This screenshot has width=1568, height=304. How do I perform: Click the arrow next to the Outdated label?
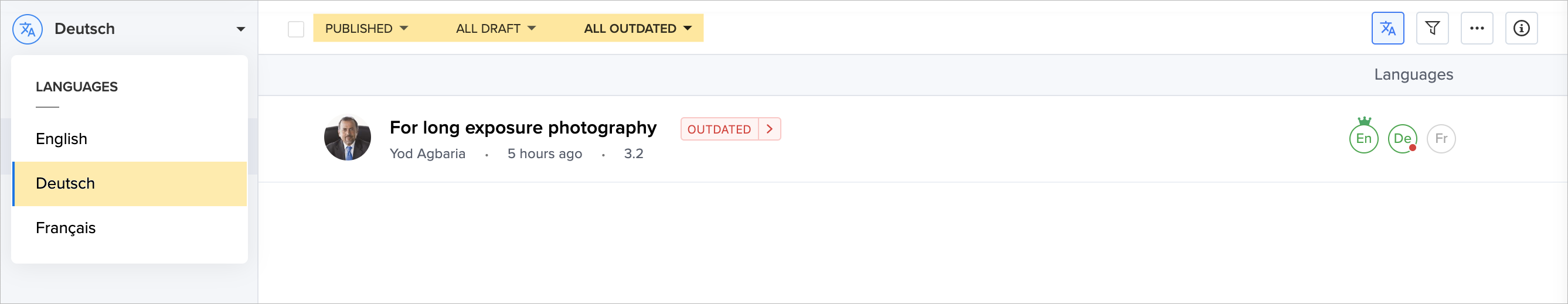pos(770,129)
